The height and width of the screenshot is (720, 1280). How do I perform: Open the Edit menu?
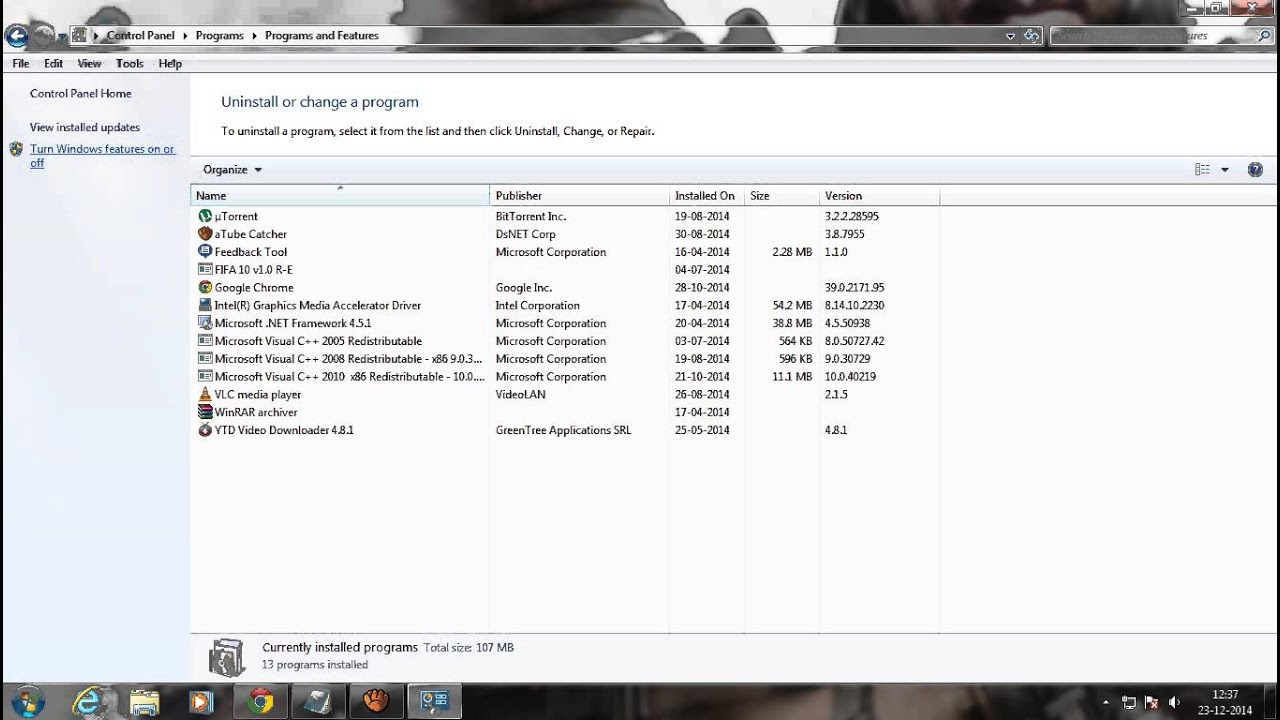coord(53,63)
